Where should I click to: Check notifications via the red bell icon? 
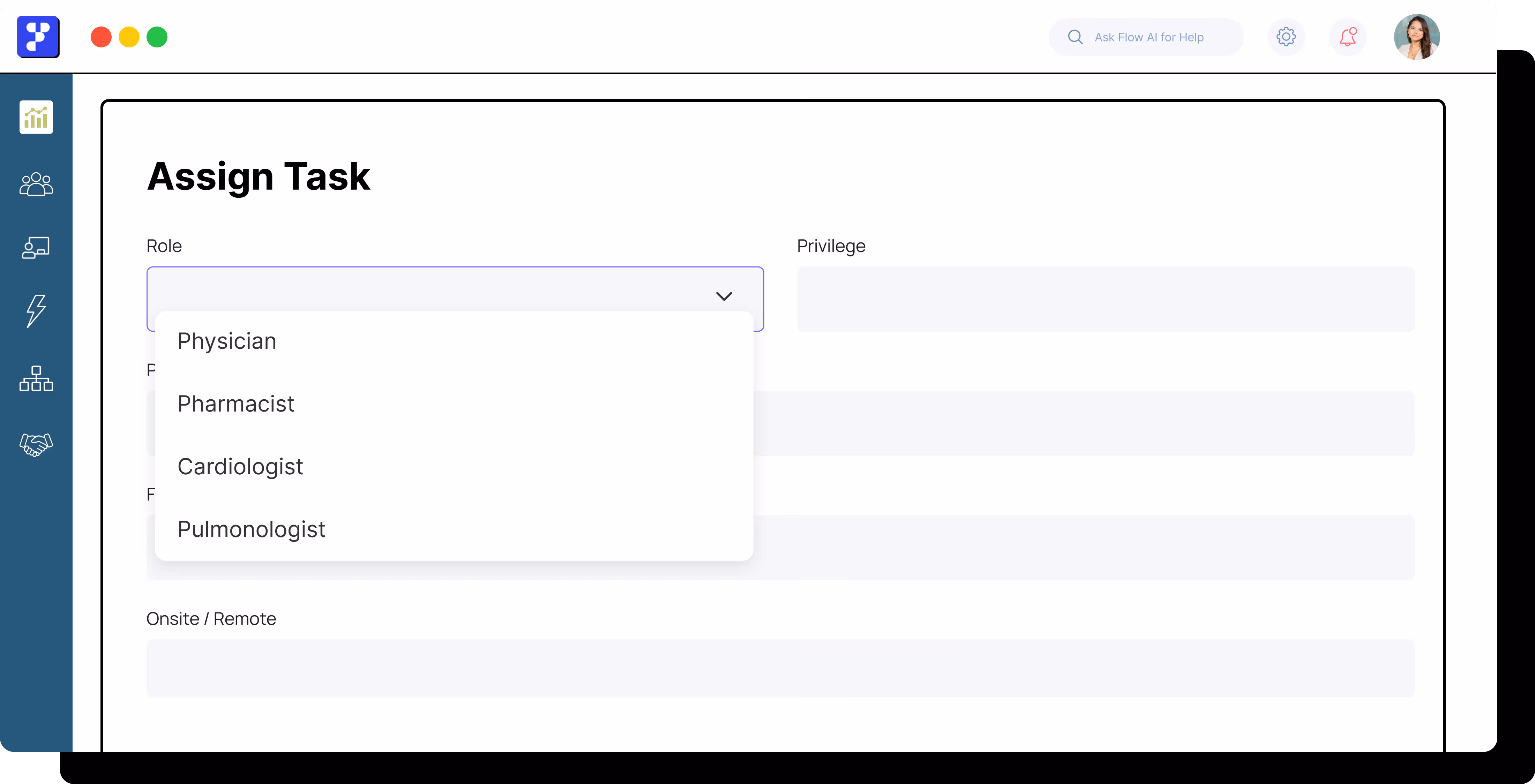tap(1348, 36)
